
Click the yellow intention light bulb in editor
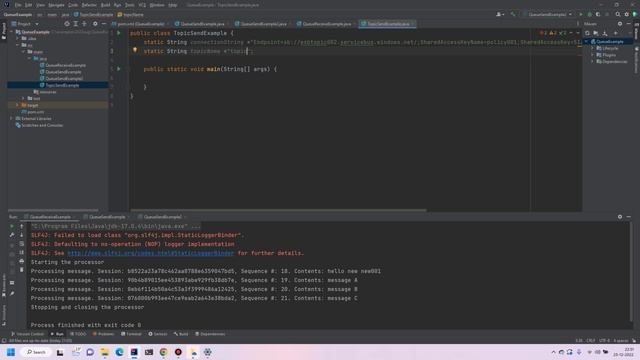click(135, 50)
